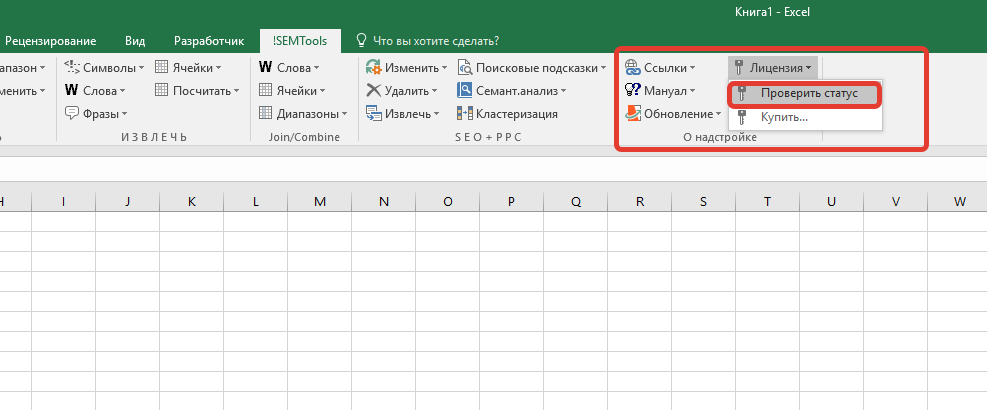987x410 pixels.
Task: Select column V header
Action: pyautogui.click(x=896, y=202)
